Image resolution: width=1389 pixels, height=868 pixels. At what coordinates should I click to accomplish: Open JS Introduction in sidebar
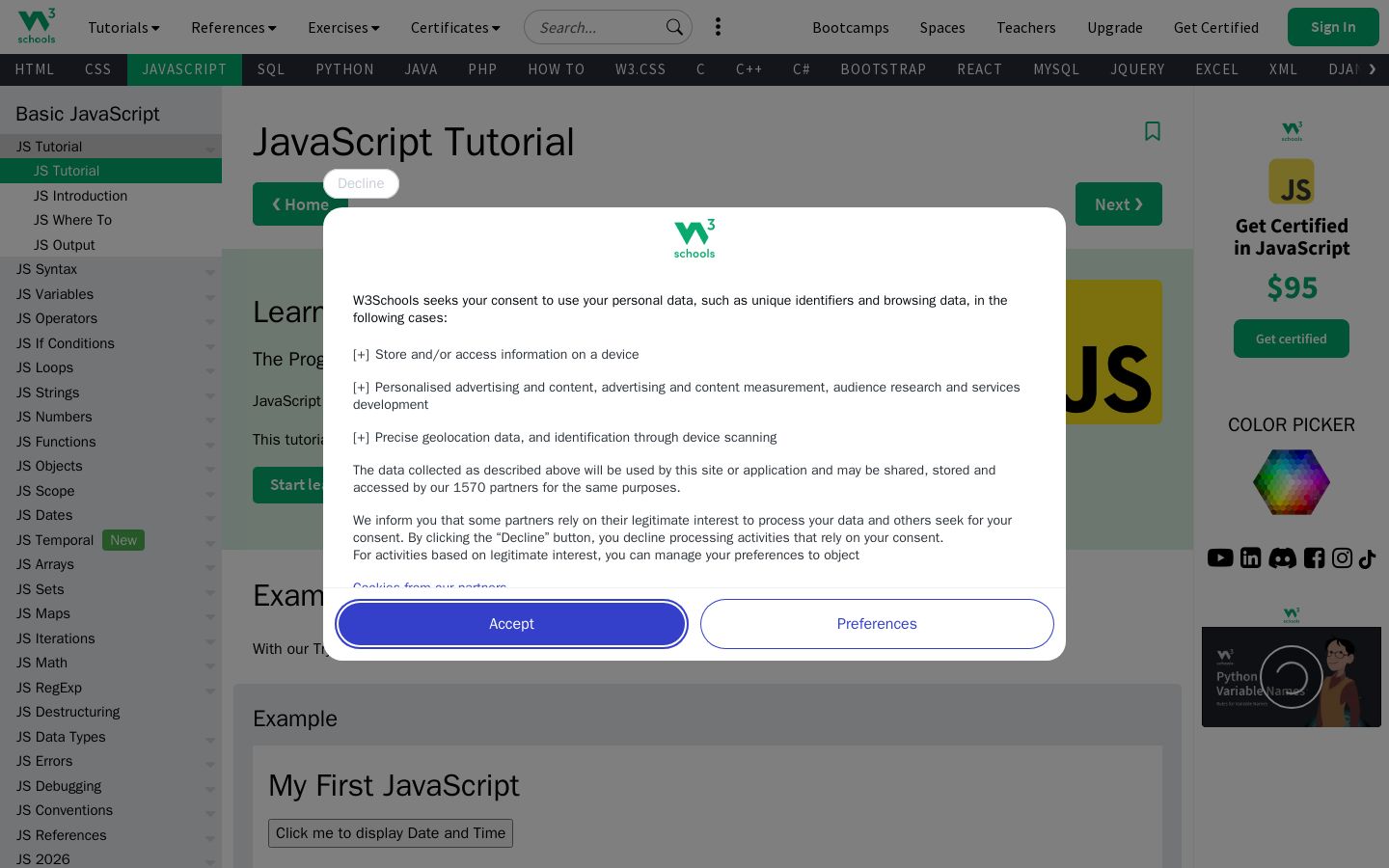(111, 196)
